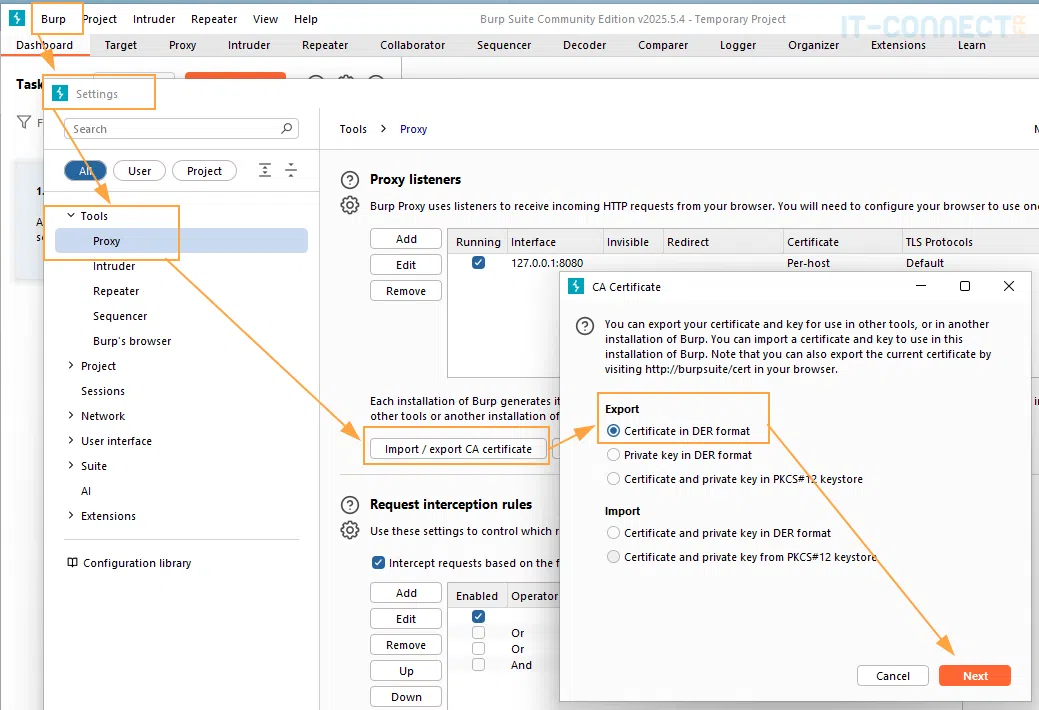The height and width of the screenshot is (710, 1039).
Task: Collapse the Tools tree section
Action: 71,216
